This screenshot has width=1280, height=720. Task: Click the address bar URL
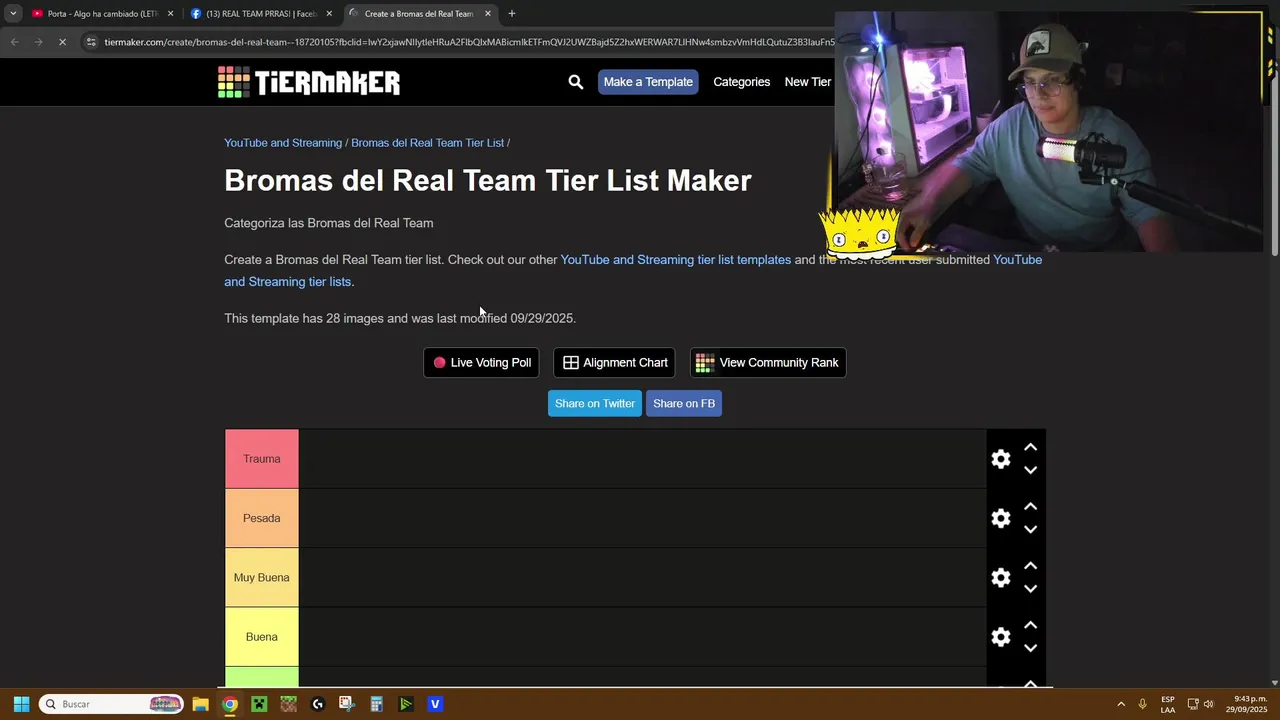click(x=468, y=42)
